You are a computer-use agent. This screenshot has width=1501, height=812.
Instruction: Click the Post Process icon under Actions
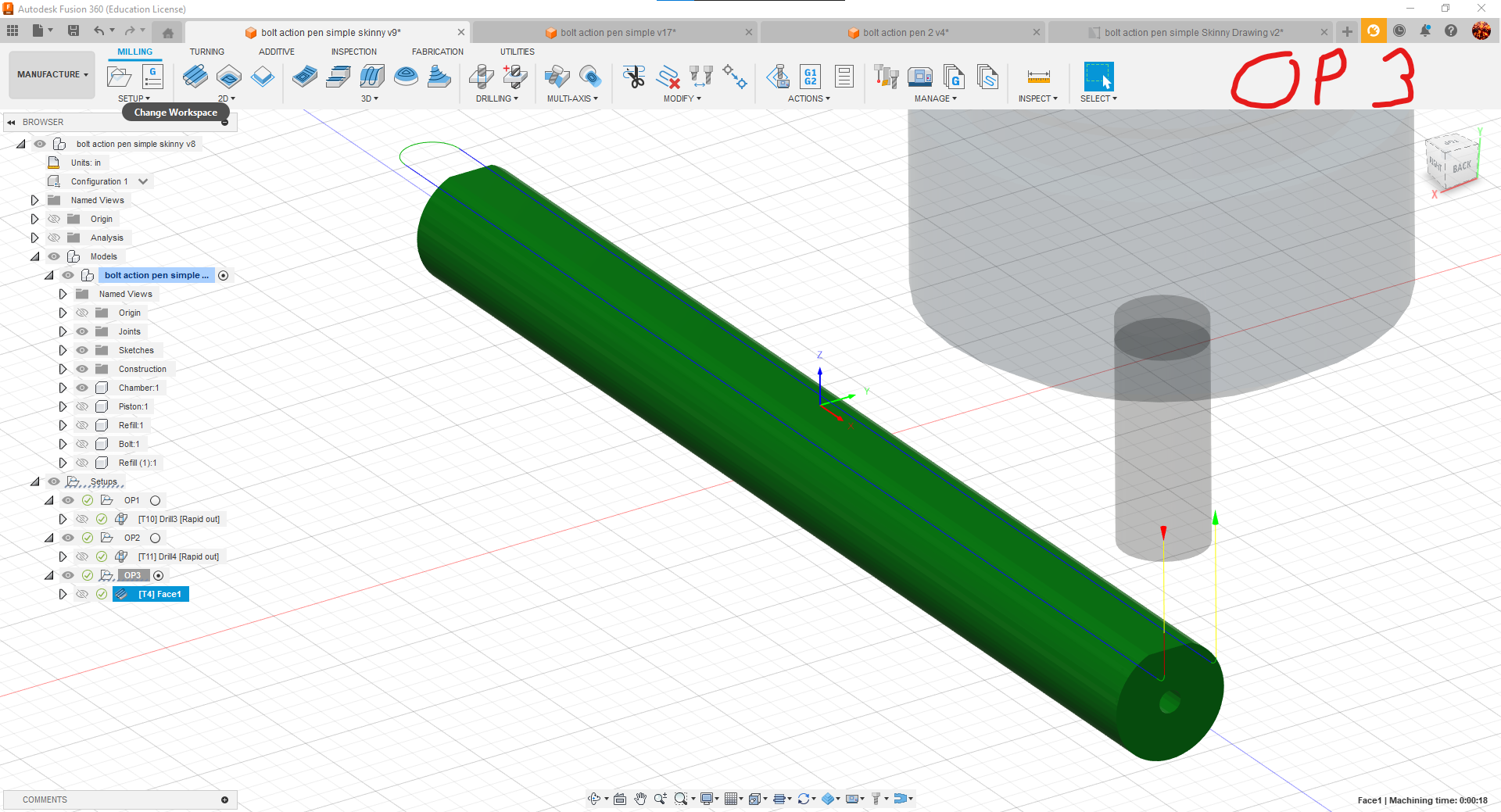click(810, 77)
